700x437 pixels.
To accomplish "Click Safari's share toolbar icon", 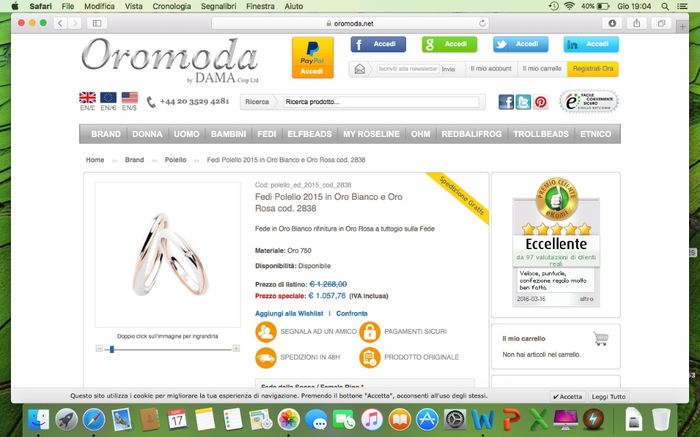I will [x=637, y=23].
